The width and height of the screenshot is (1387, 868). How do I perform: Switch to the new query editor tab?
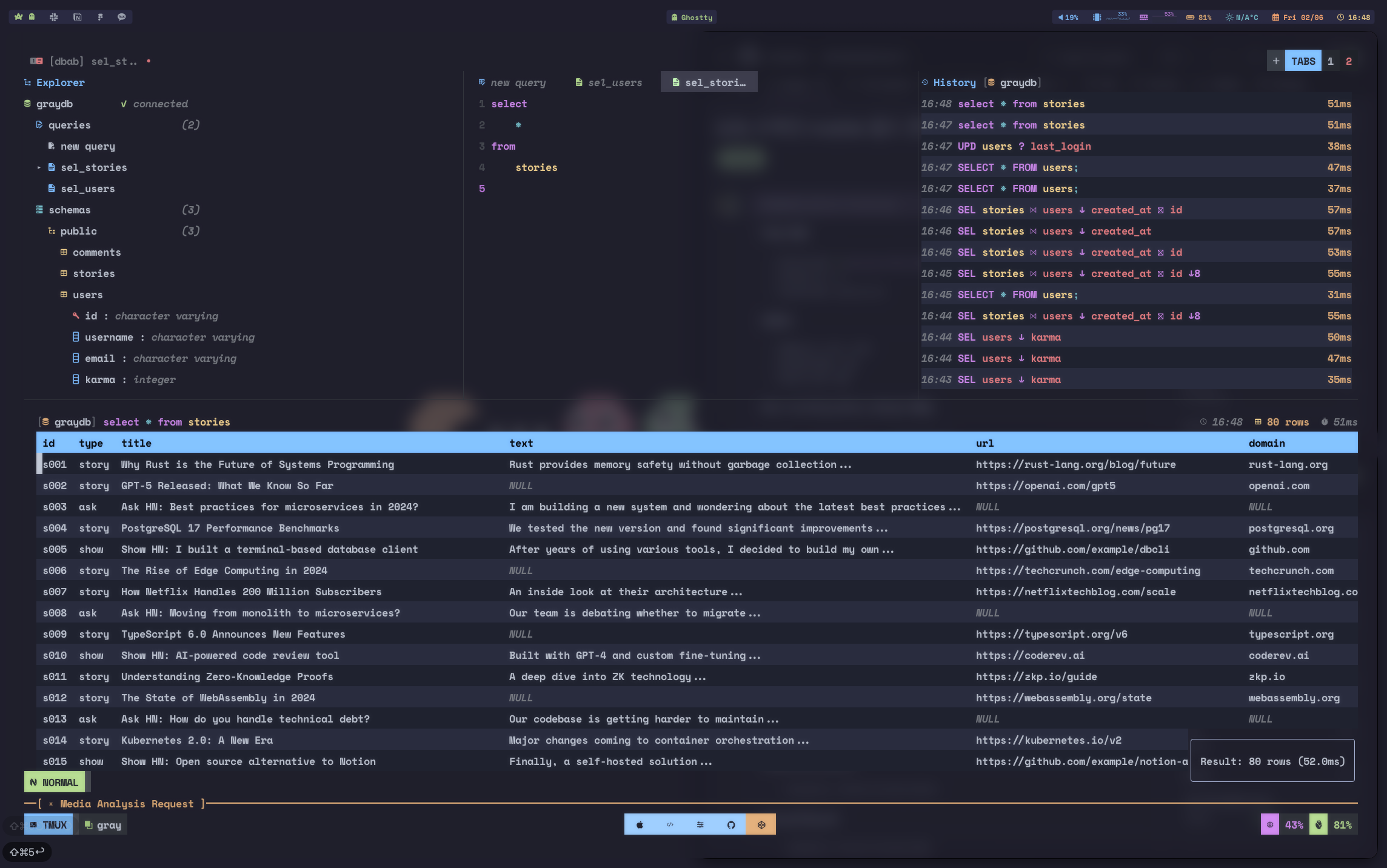512,82
